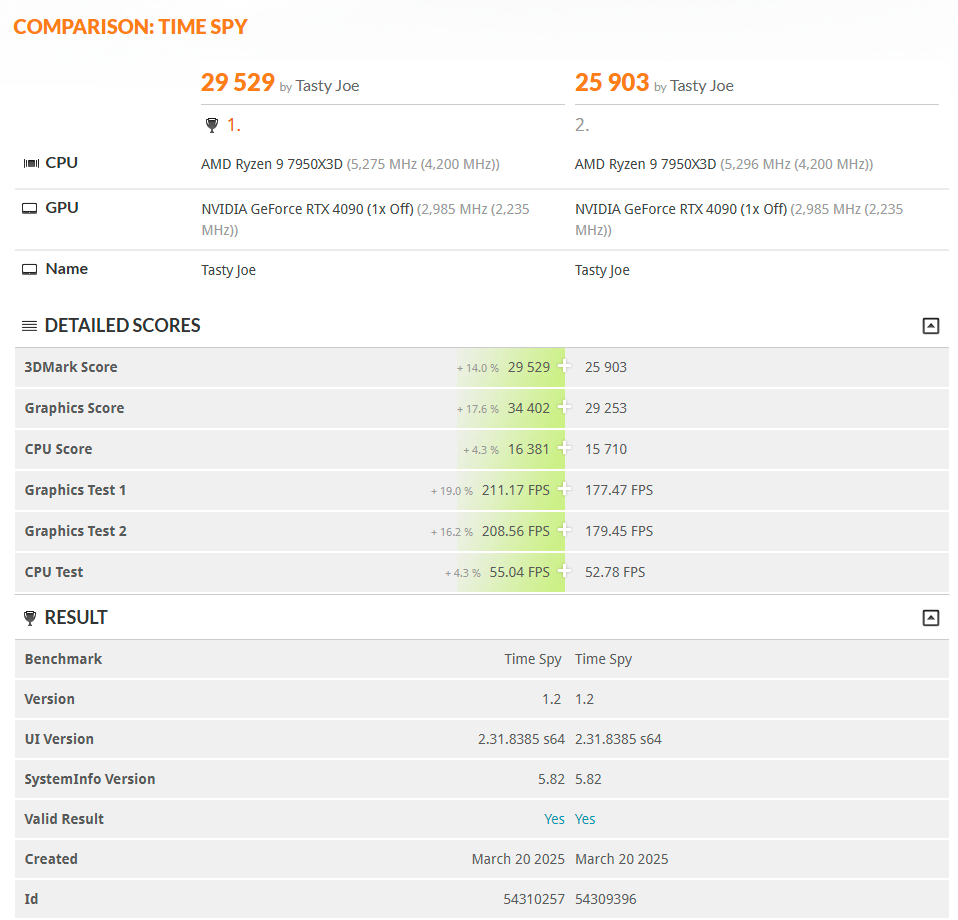
Task: Select the SystemInfo Version row label
Action: point(90,779)
